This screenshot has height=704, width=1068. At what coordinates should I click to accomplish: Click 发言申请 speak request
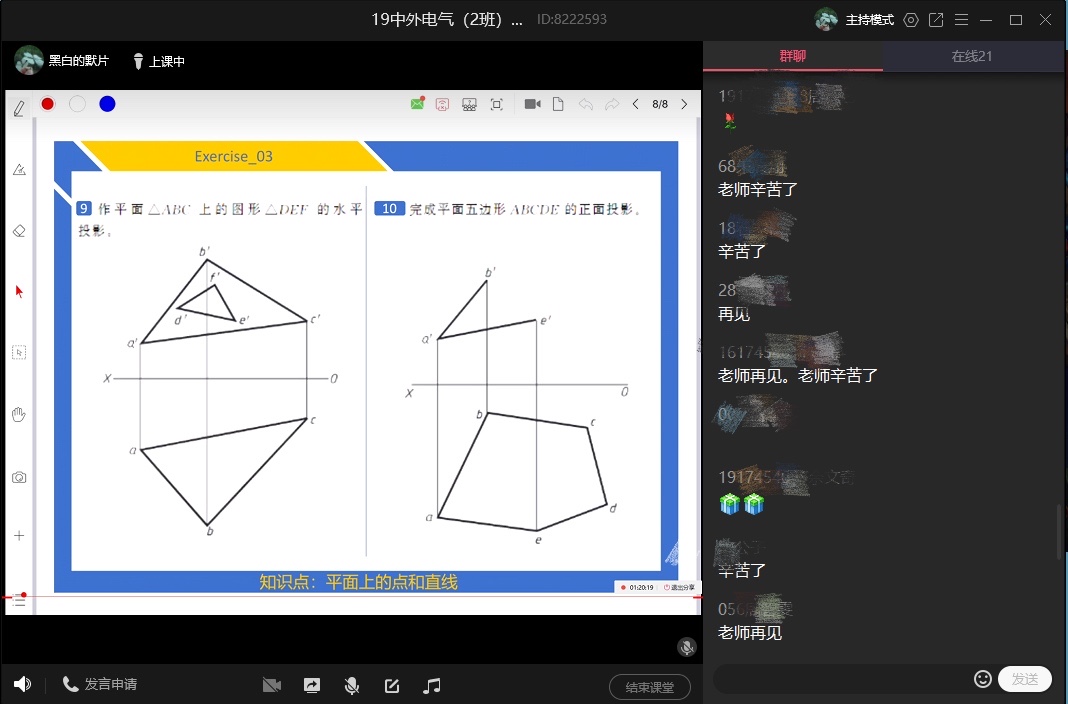100,684
